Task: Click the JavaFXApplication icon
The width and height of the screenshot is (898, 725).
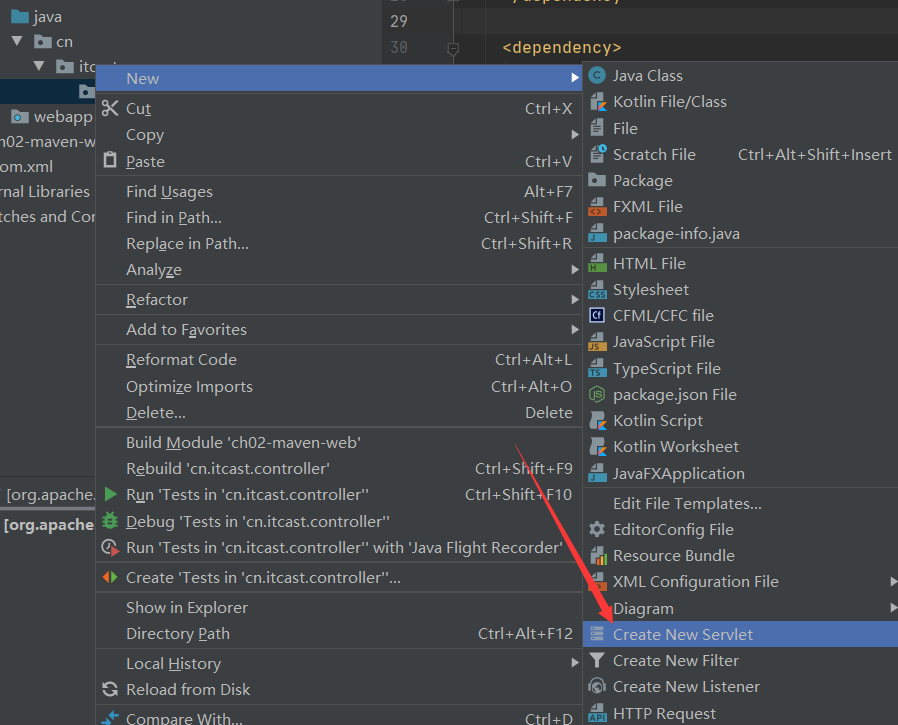Action: 597,474
